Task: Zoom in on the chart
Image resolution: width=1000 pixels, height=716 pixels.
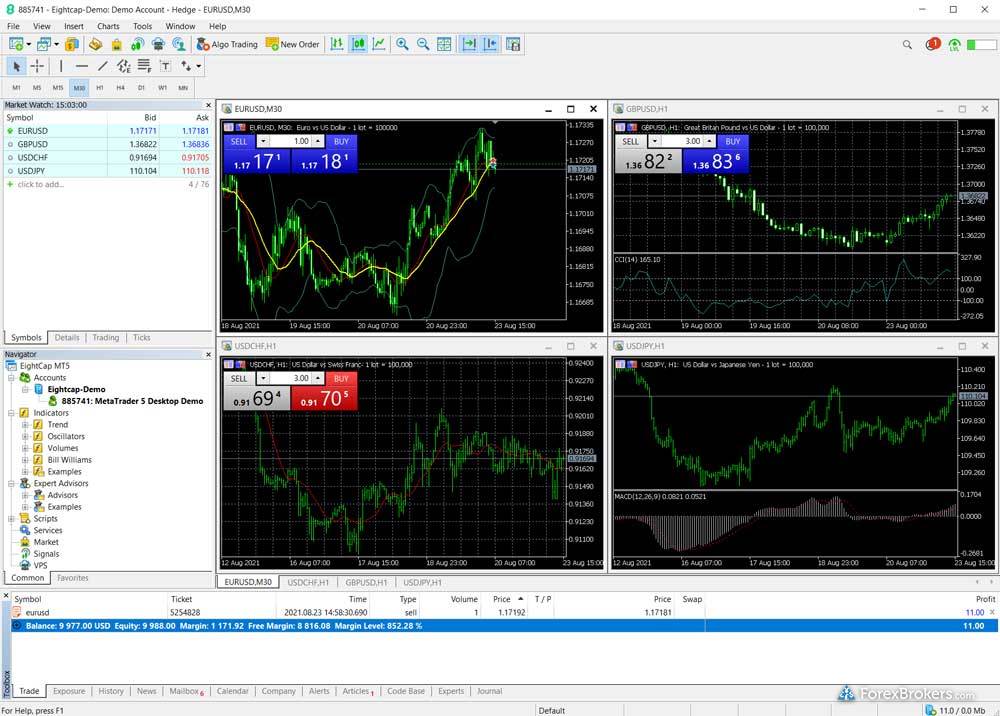Action: (402, 44)
